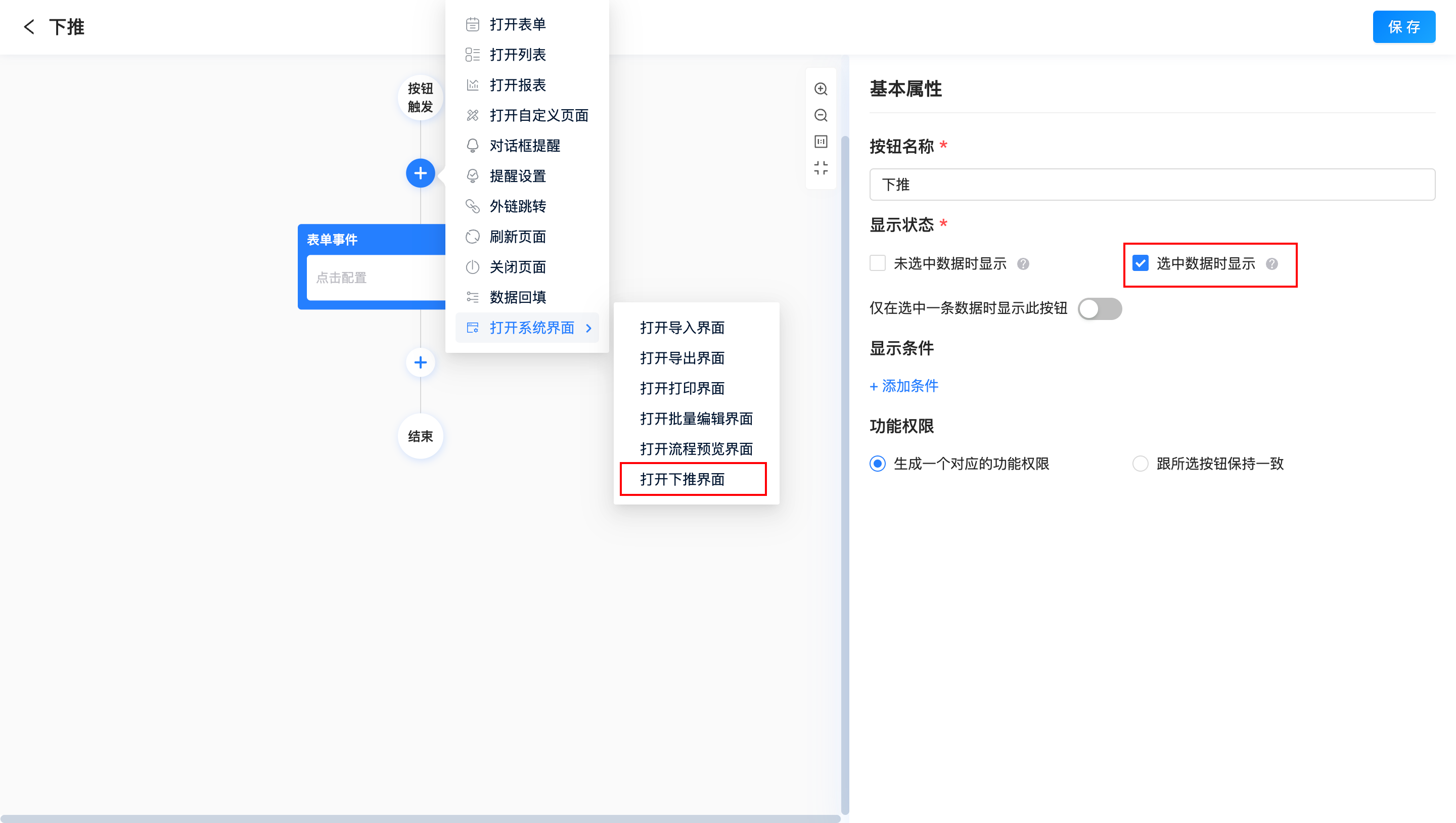Check the 未选中数据时显示 checkbox

[877, 263]
